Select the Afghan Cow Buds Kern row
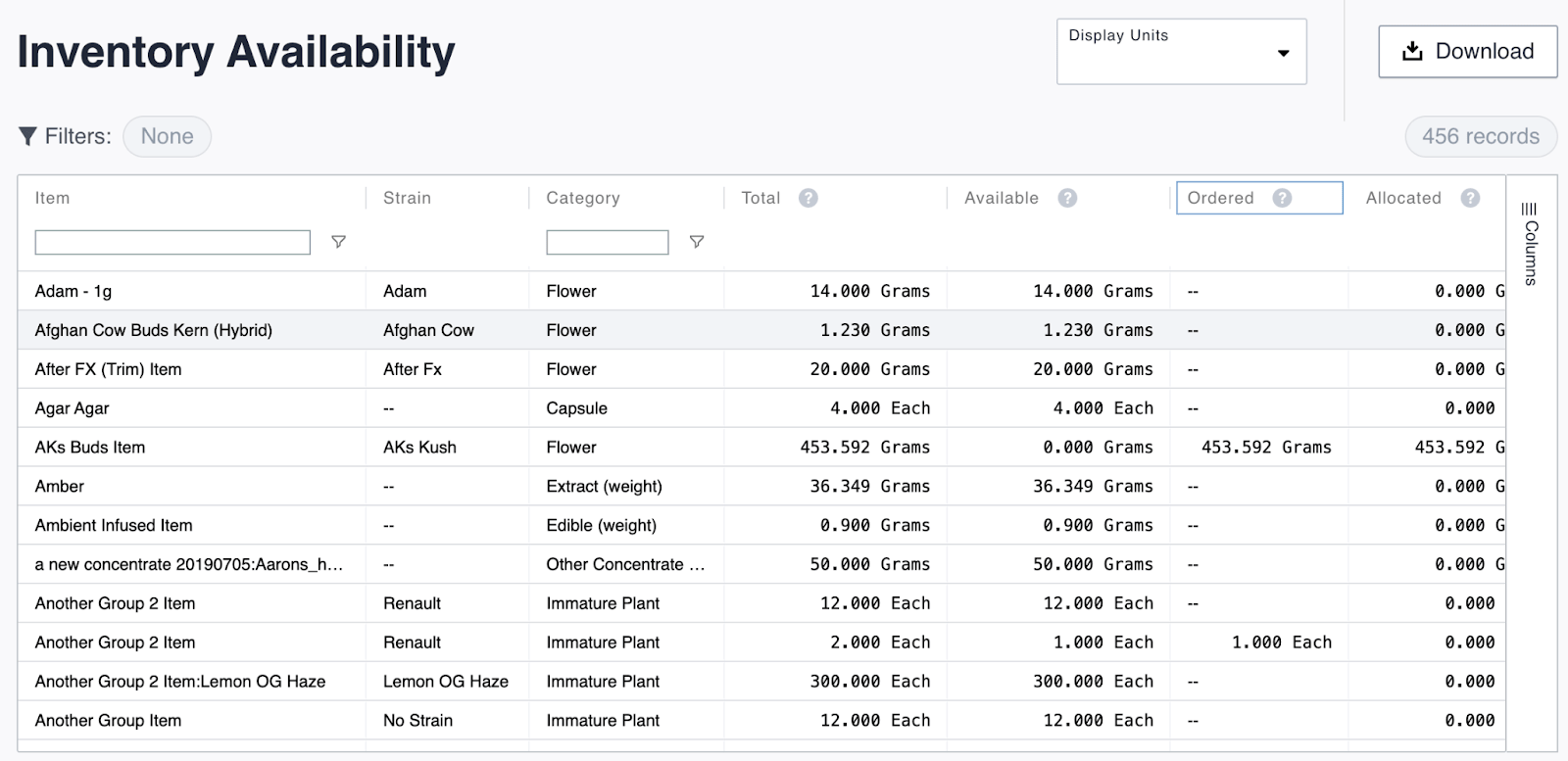This screenshot has height=761, width=1568. point(154,330)
